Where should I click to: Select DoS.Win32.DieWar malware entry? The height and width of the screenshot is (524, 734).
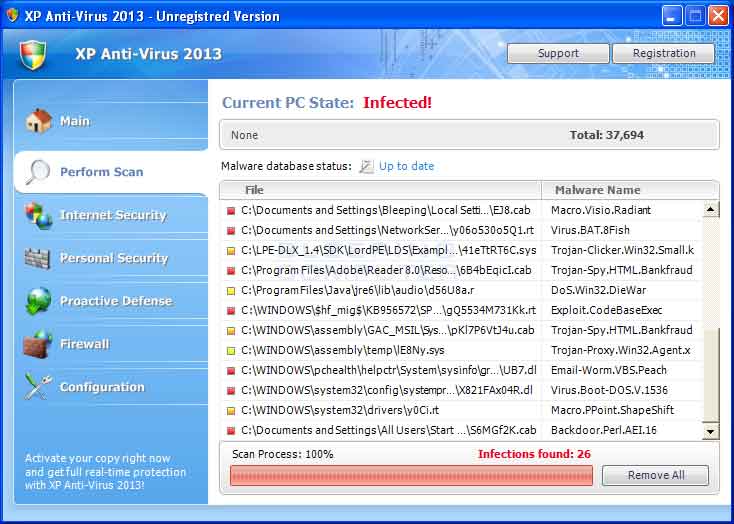(598, 290)
